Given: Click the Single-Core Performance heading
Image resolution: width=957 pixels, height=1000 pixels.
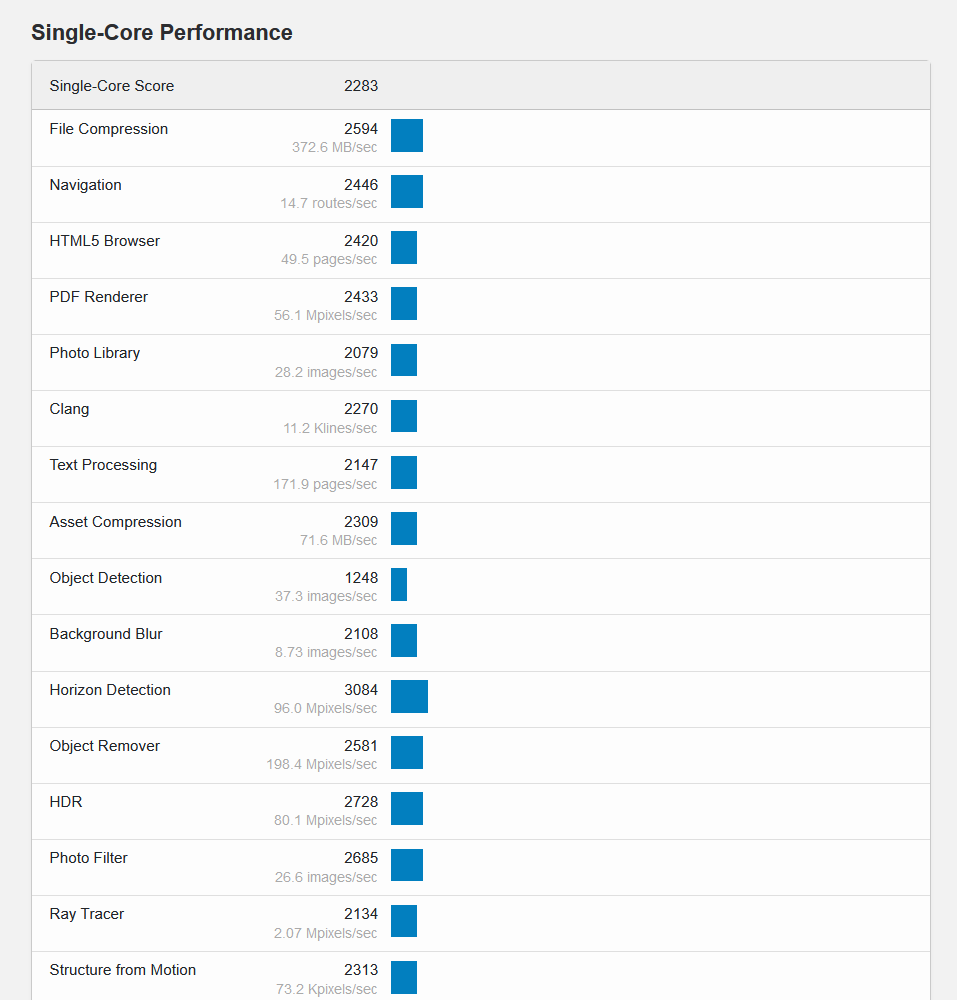Looking at the screenshot, I should tap(161, 32).
